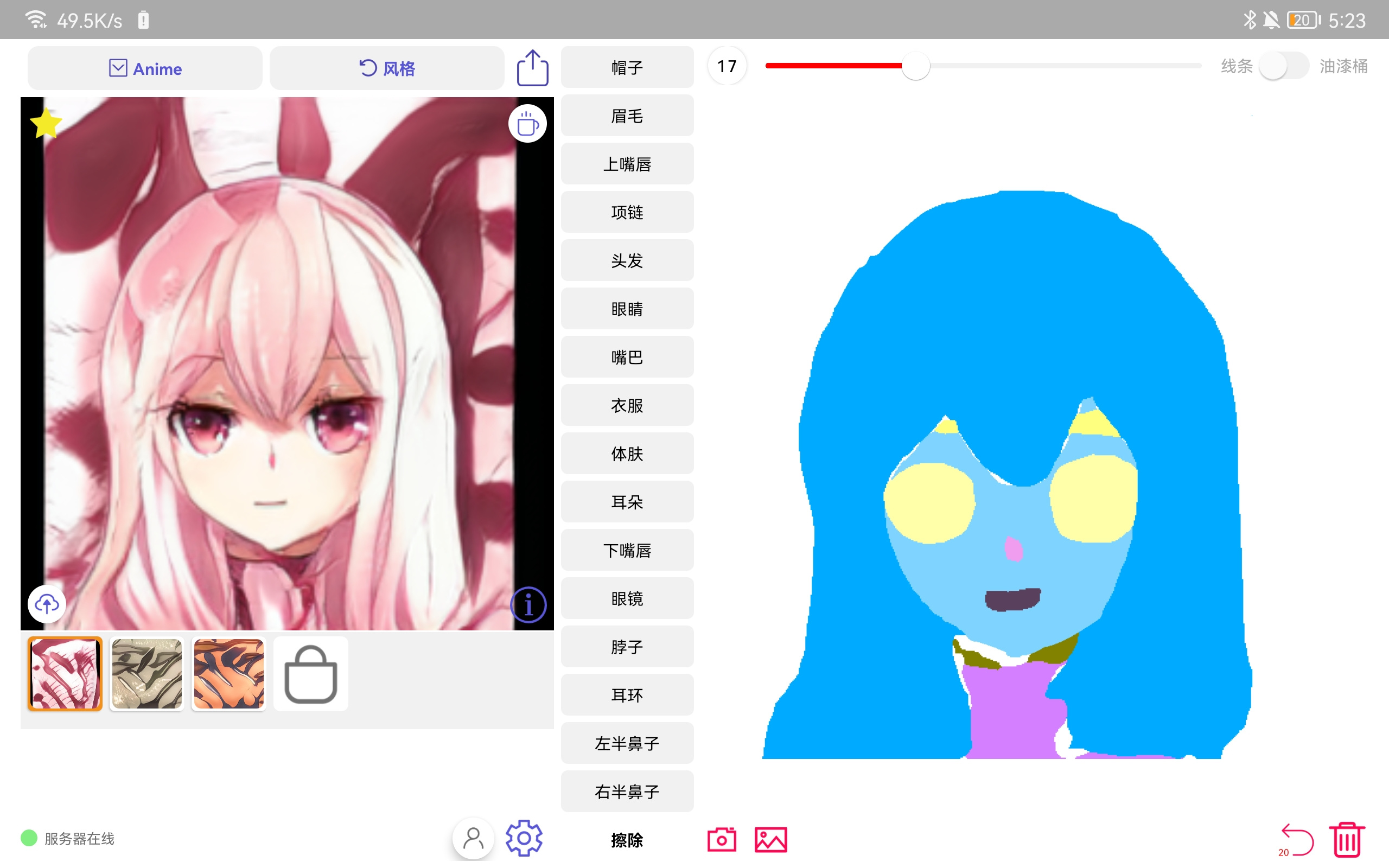
Task: Click the undo arrow icon
Action: pyautogui.click(x=1296, y=840)
